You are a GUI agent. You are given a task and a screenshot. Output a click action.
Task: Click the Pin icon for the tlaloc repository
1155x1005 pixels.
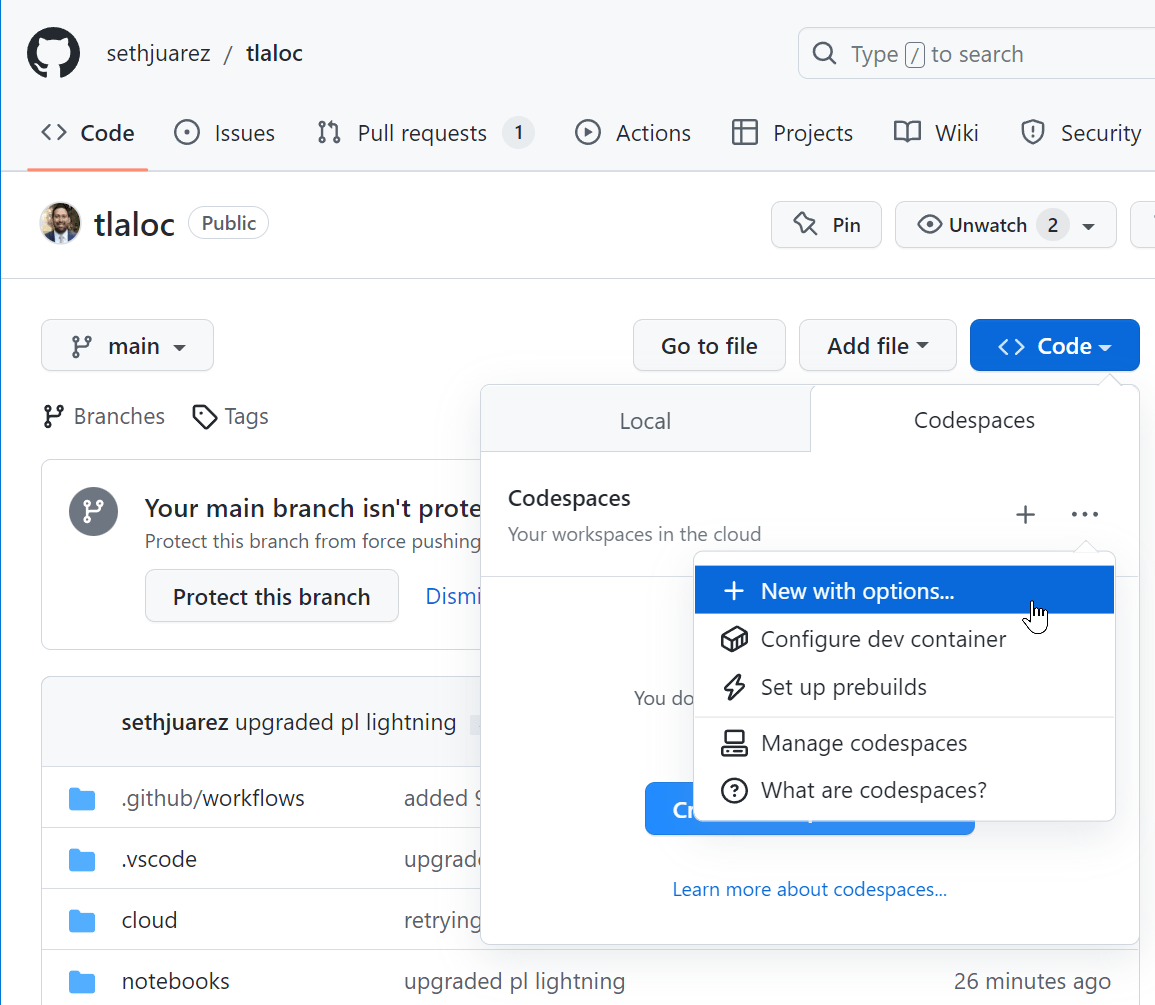pos(804,224)
